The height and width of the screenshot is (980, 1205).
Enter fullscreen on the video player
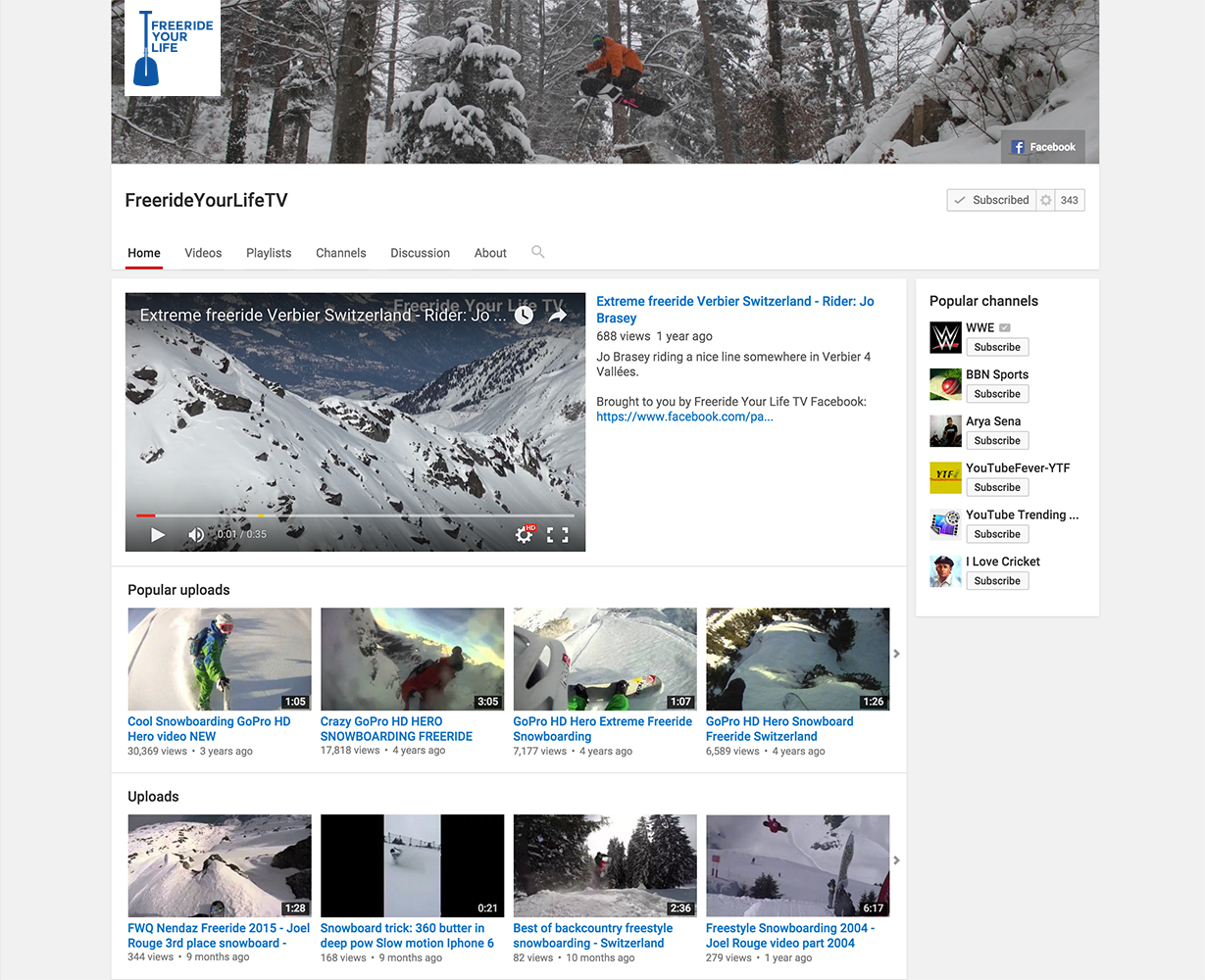[558, 534]
